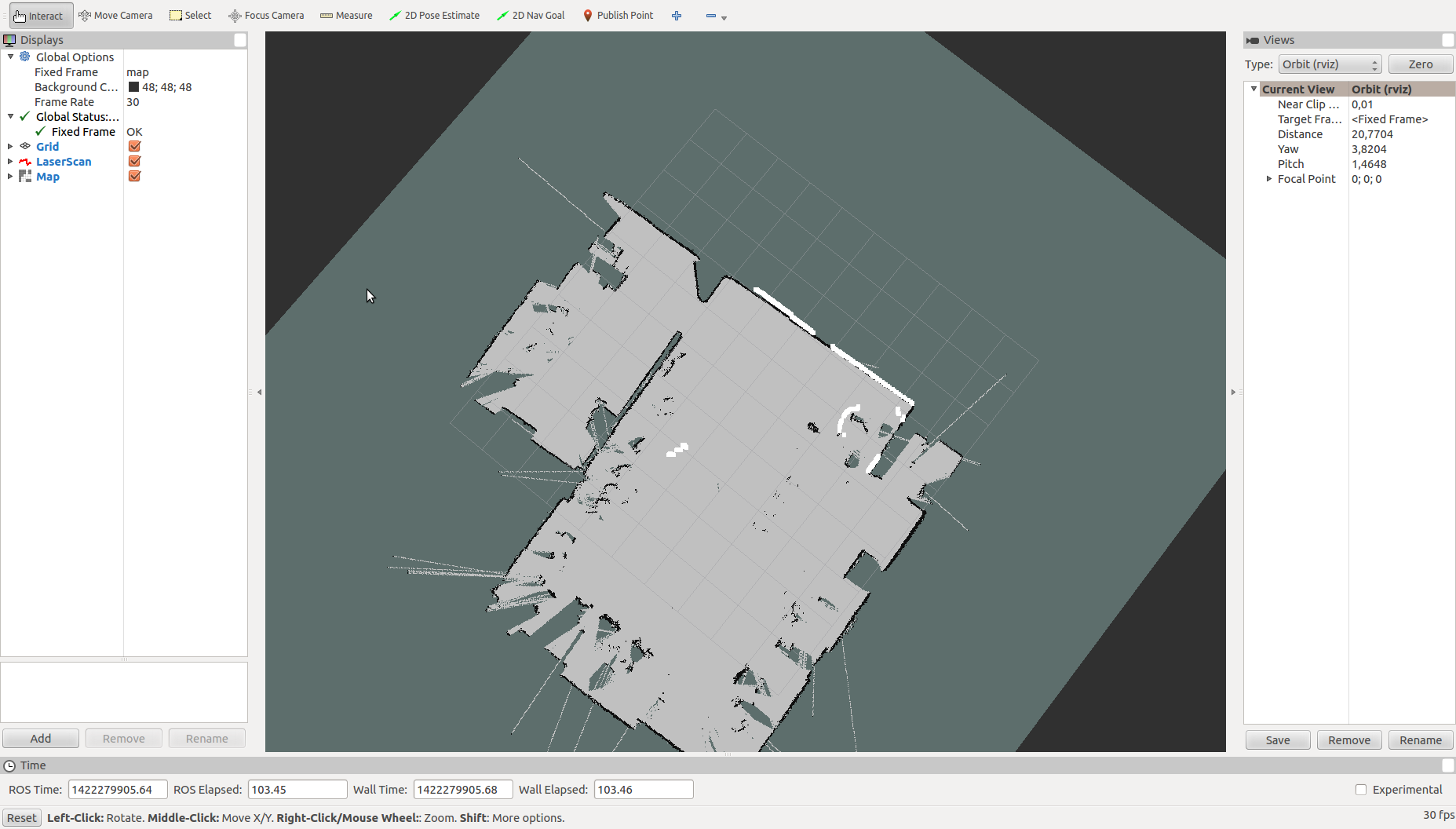The height and width of the screenshot is (829, 1456).
Task: Activate the Measure tool
Action: (345, 15)
